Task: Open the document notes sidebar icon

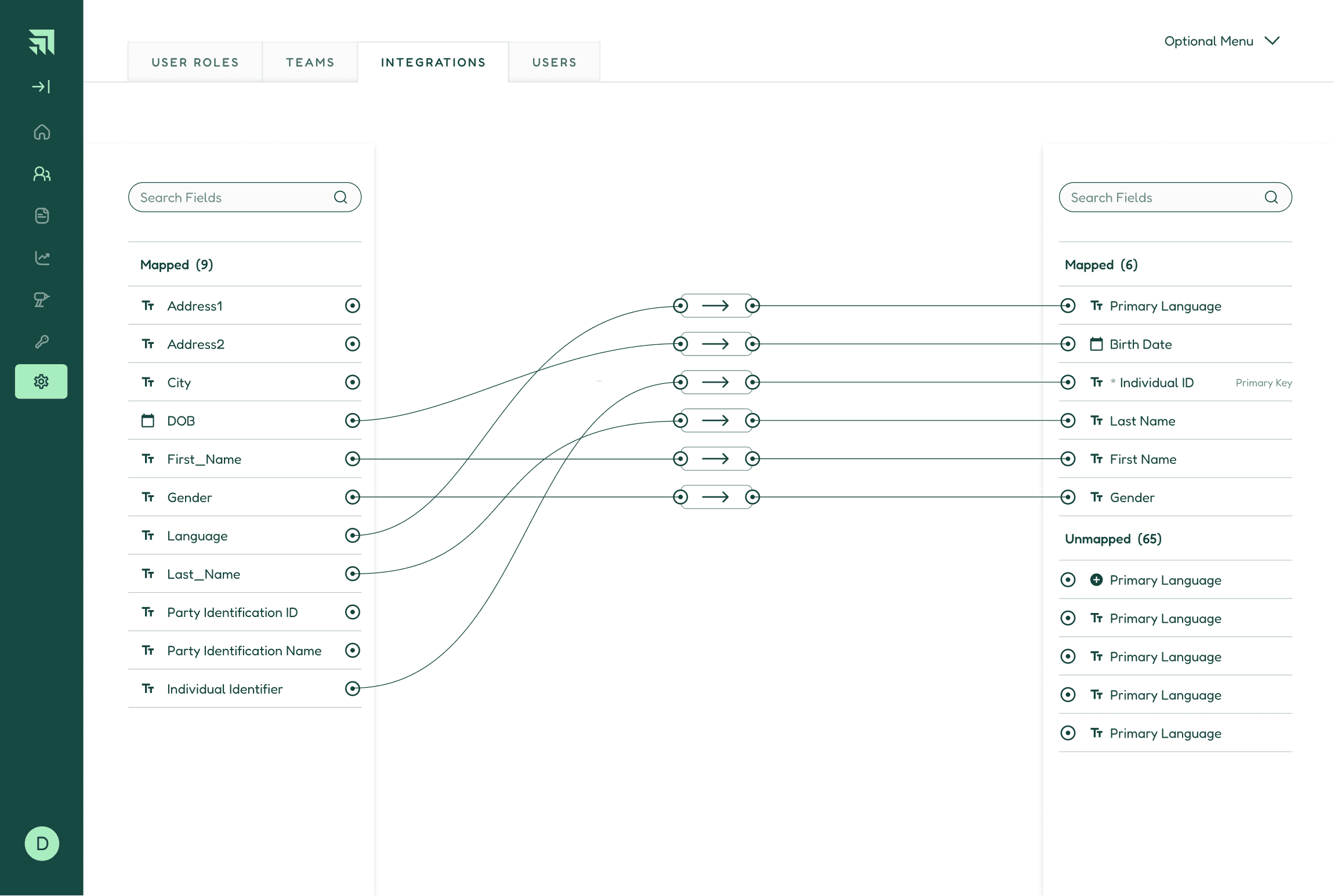Action: 42,216
